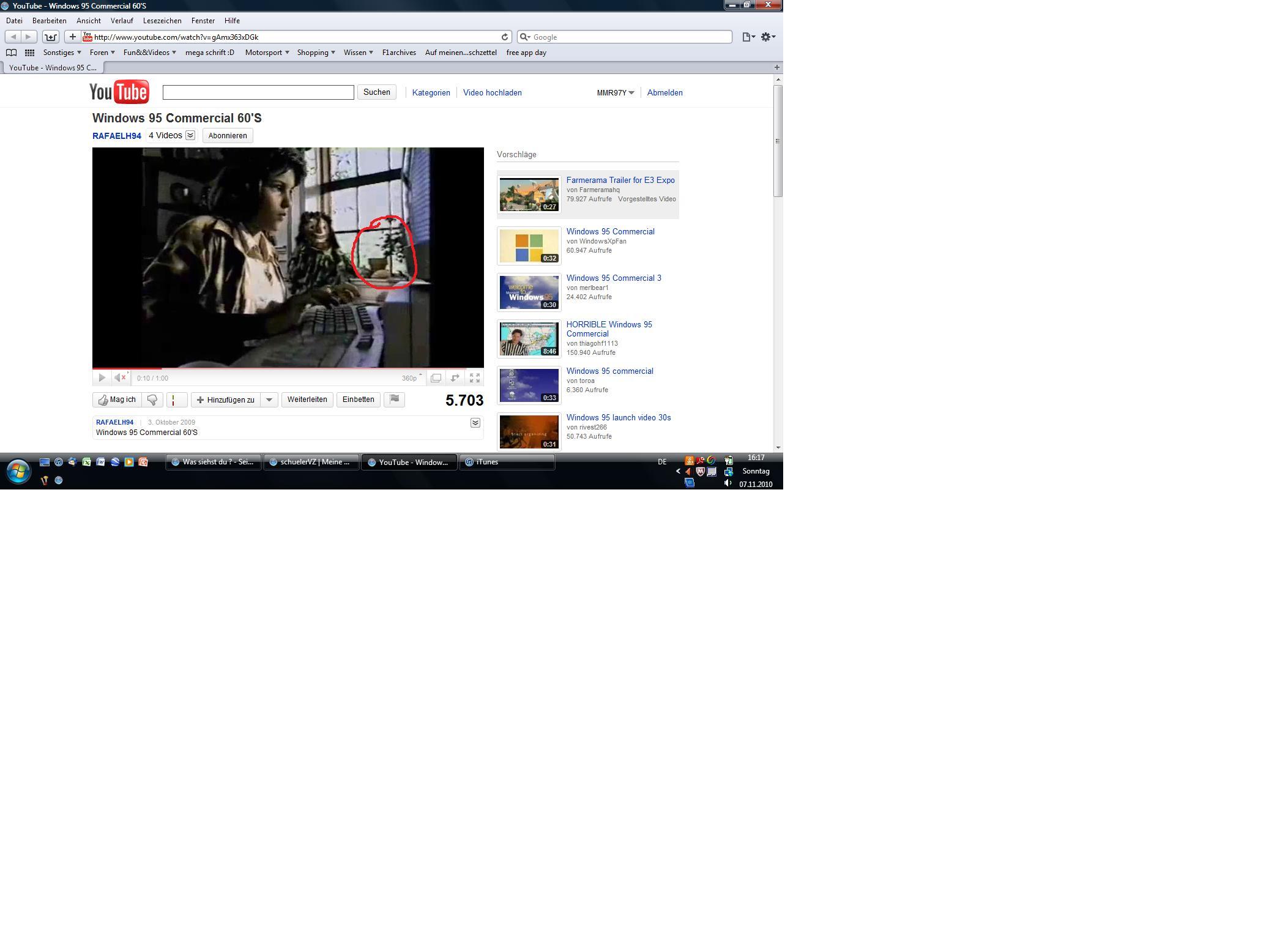The height and width of the screenshot is (952, 1269).
Task: Click the Abonnieren subscribe button
Action: 228,136
